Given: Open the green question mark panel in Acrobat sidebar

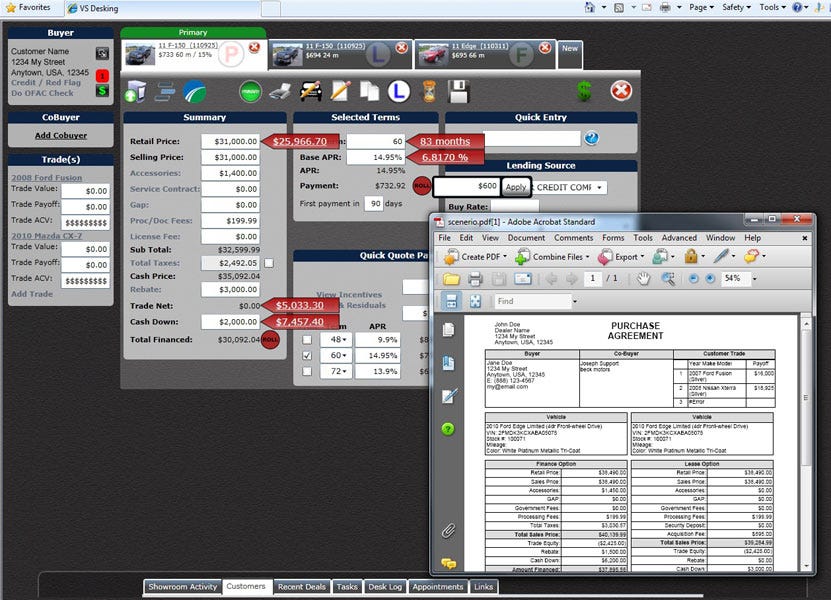Looking at the screenshot, I should pyautogui.click(x=448, y=429).
